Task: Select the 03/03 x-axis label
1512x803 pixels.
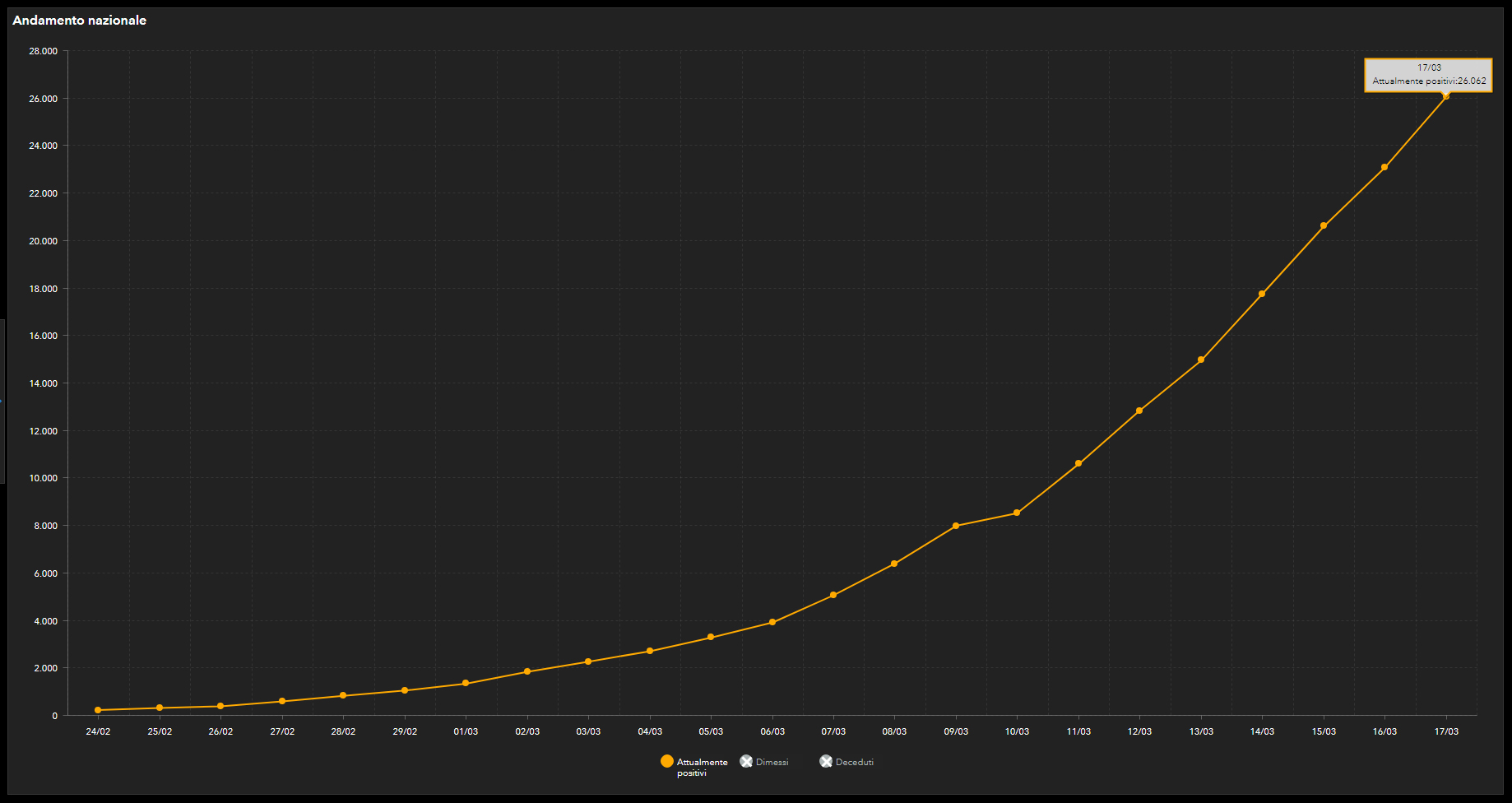Action: (x=588, y=731)
